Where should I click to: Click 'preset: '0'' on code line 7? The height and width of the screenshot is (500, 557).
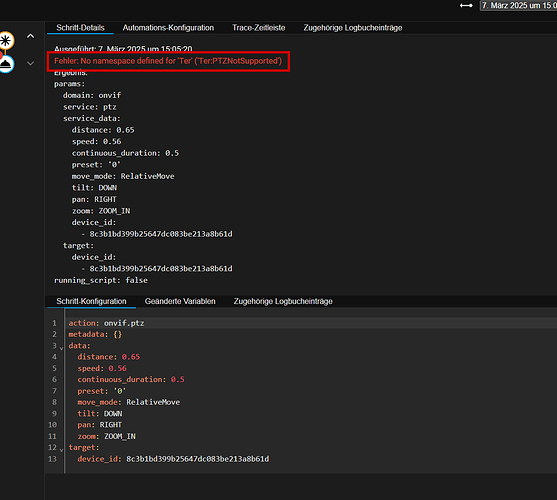coord(102,391)
